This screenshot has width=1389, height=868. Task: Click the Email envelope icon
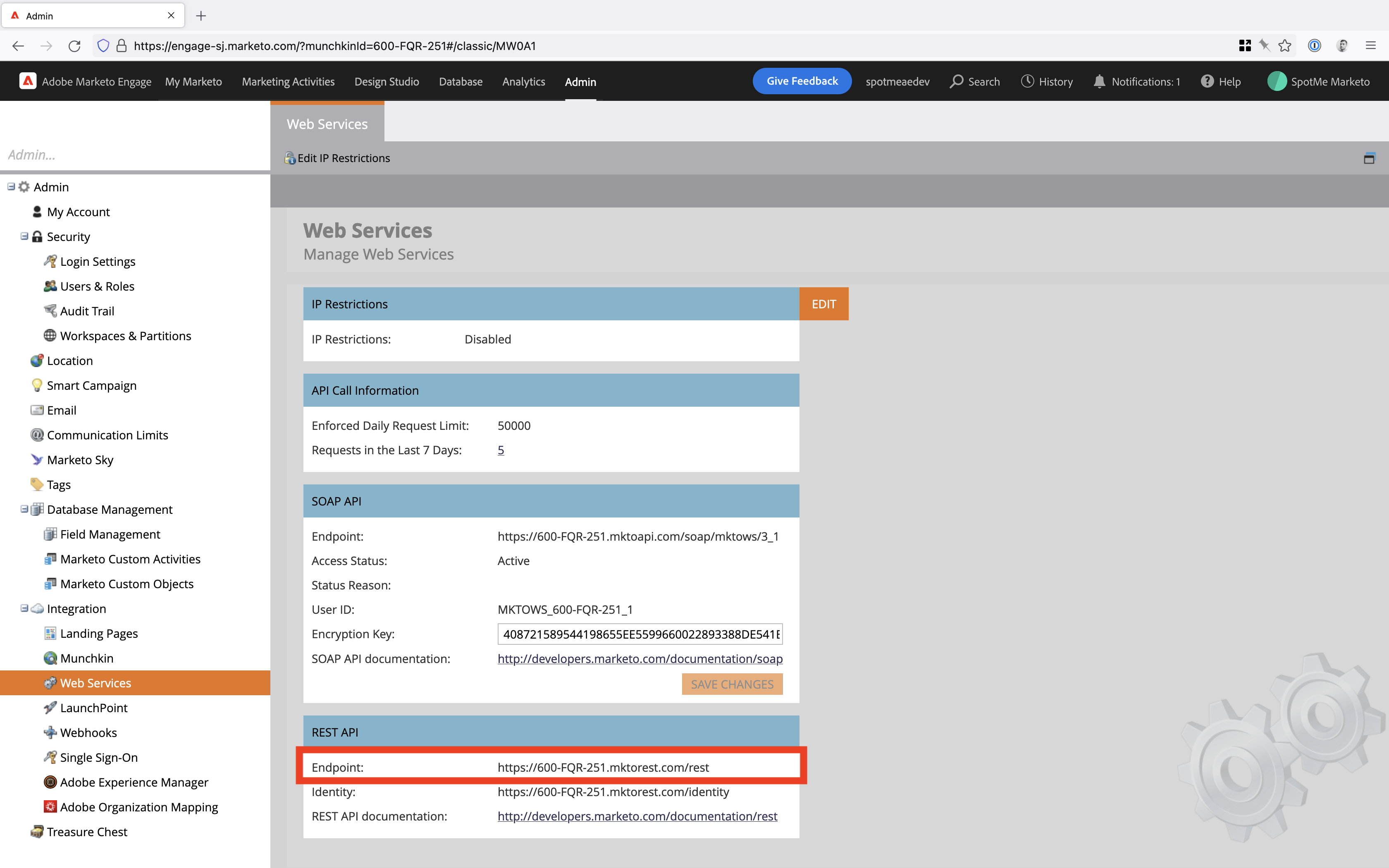37,410
